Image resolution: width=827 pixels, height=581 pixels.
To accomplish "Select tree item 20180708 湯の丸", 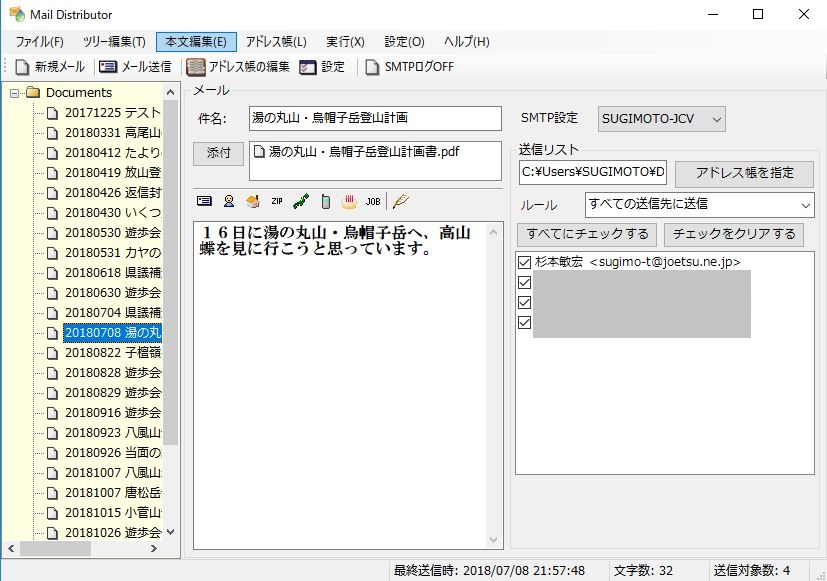I will coord(112,333).
